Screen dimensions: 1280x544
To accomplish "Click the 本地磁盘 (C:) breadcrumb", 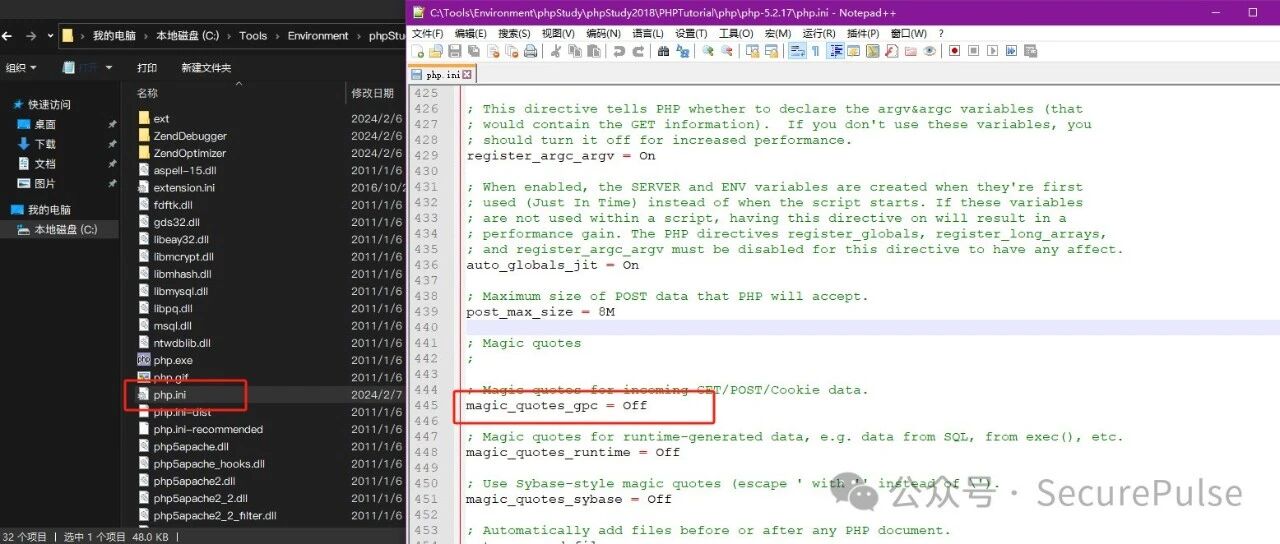I will click(x=187, y=36).
